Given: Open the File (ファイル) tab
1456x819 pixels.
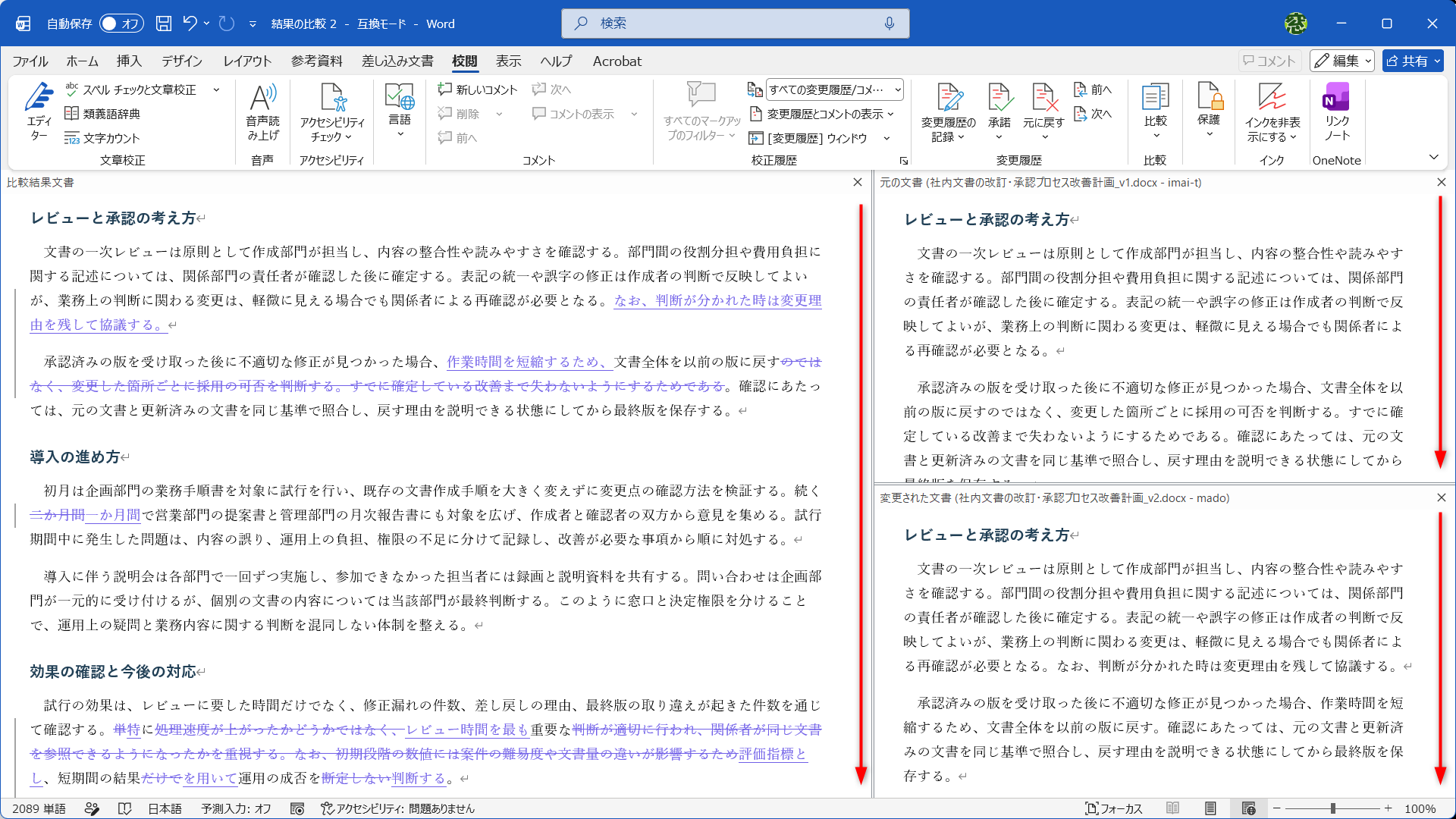Looking at the screenshot, I should (x=30, y=61).
